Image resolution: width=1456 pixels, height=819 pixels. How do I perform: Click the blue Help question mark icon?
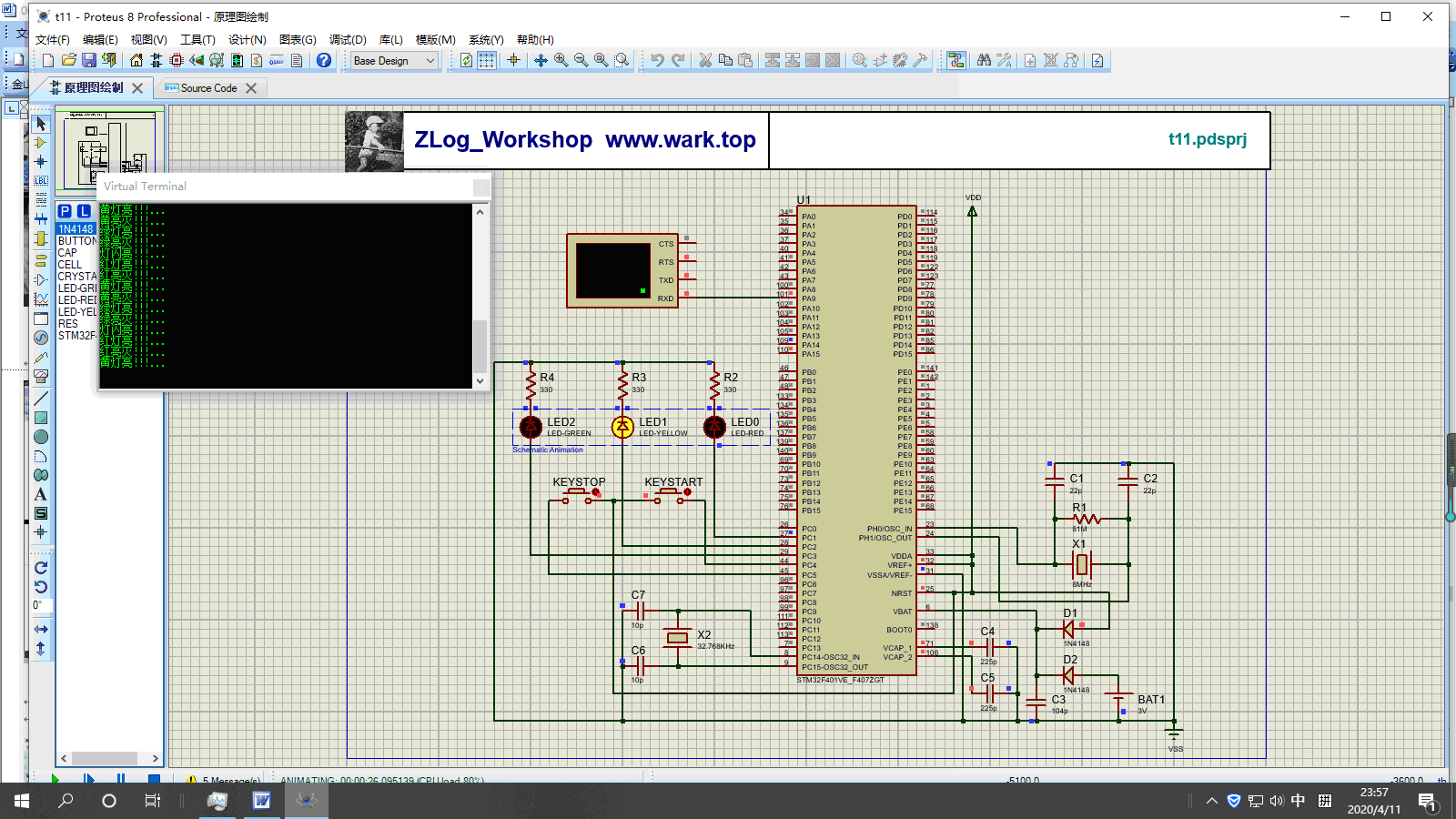[x=324, y=60]
